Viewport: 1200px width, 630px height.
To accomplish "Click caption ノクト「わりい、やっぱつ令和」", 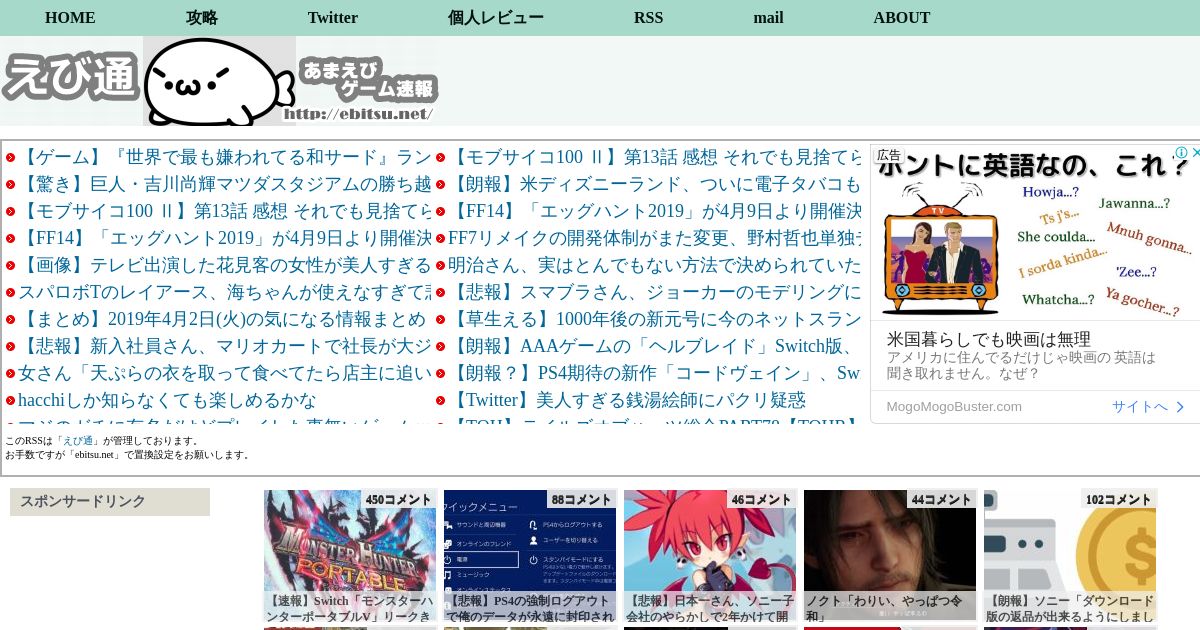I will coord(890,608).
